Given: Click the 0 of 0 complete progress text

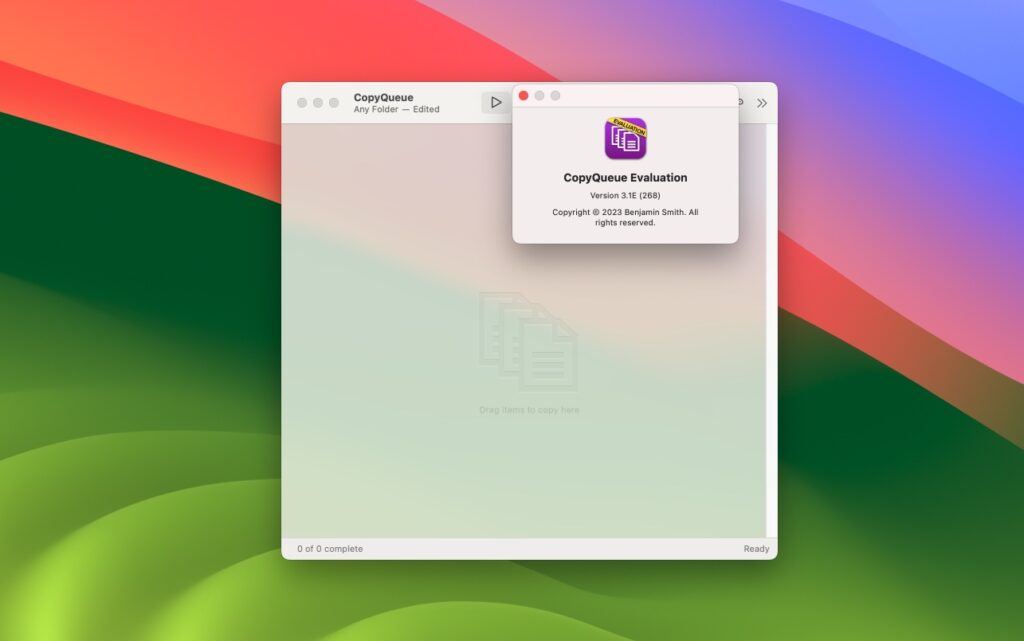Looking at the screenshot, I should point(330,548).
